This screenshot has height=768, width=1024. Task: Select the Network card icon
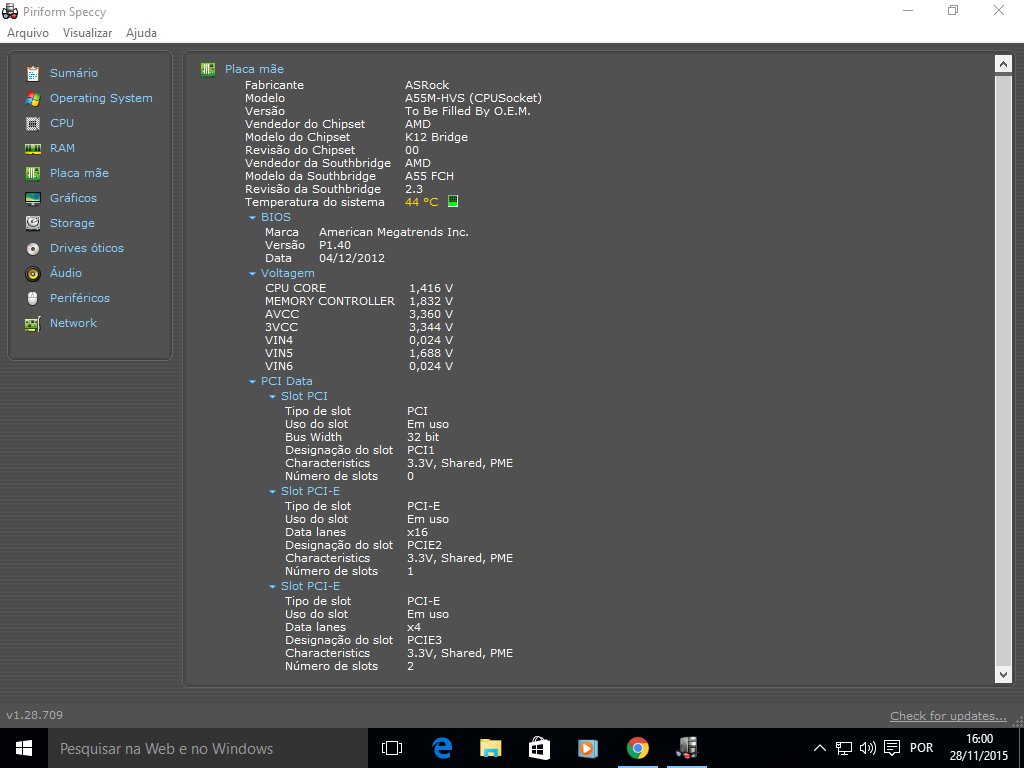click(33, 323)
